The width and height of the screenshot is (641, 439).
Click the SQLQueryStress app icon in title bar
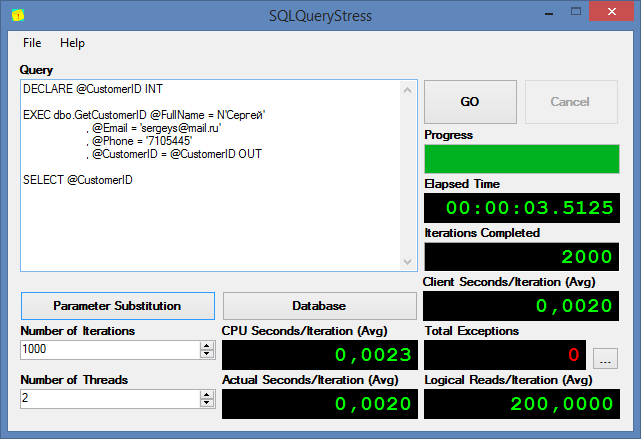18,16
